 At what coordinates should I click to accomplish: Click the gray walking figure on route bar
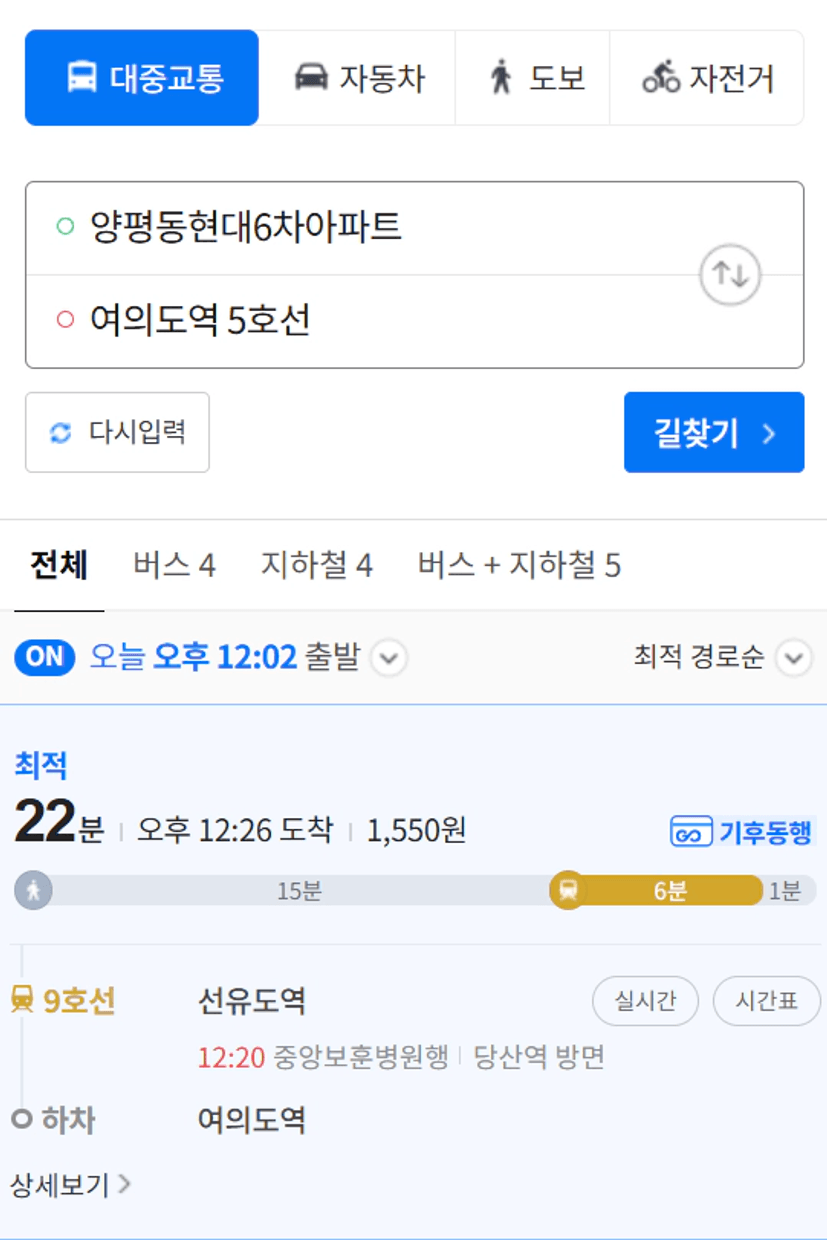coord(33,890)
